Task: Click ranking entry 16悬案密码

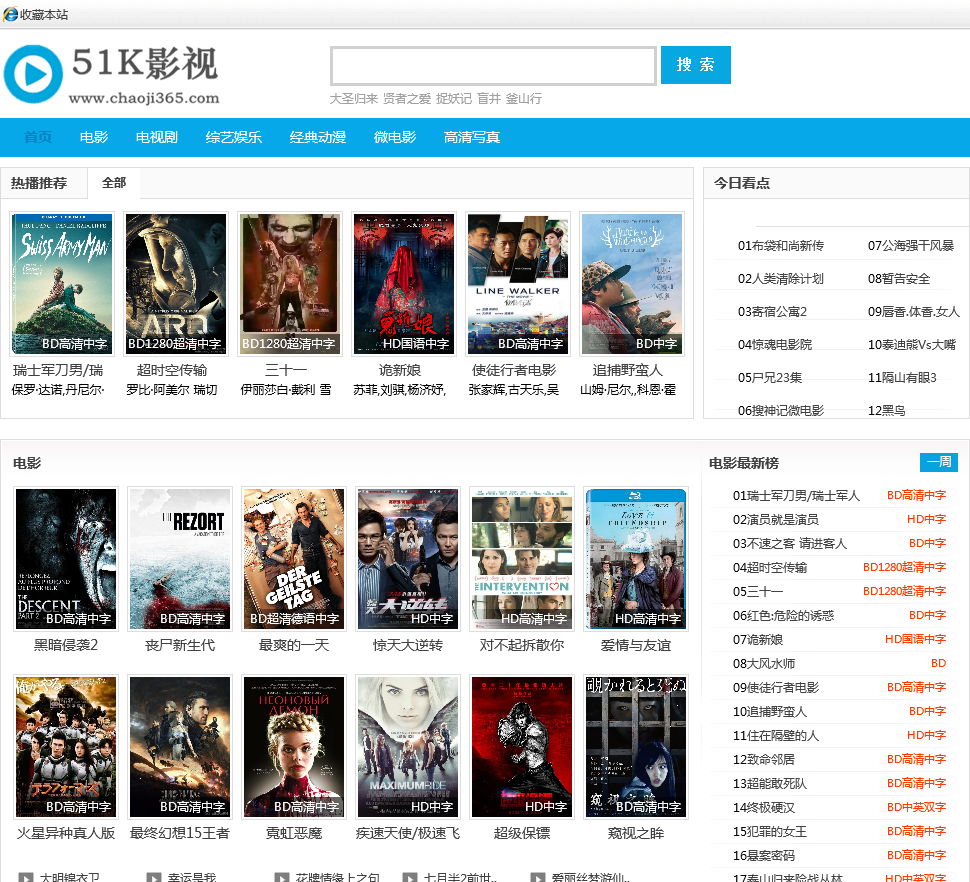Action: 763,856
